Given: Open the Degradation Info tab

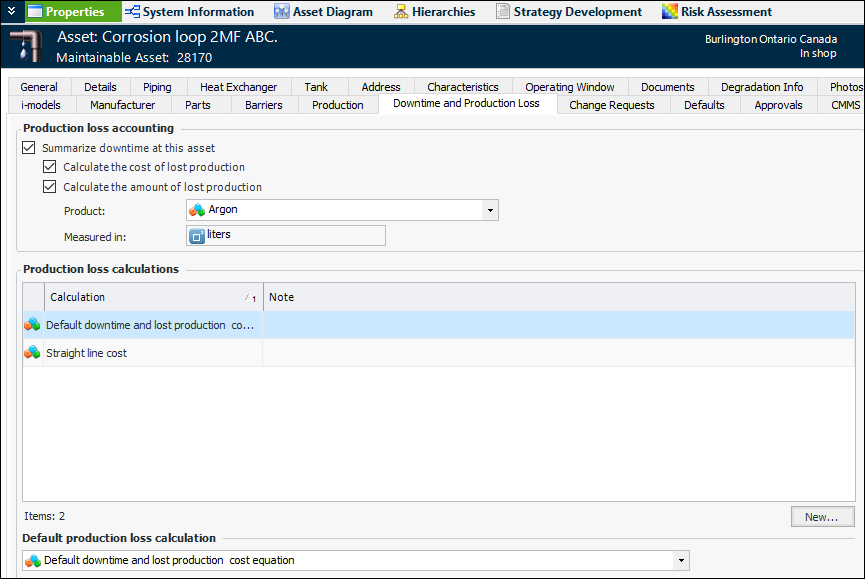Looking at the screenshot, I should 761,87.
